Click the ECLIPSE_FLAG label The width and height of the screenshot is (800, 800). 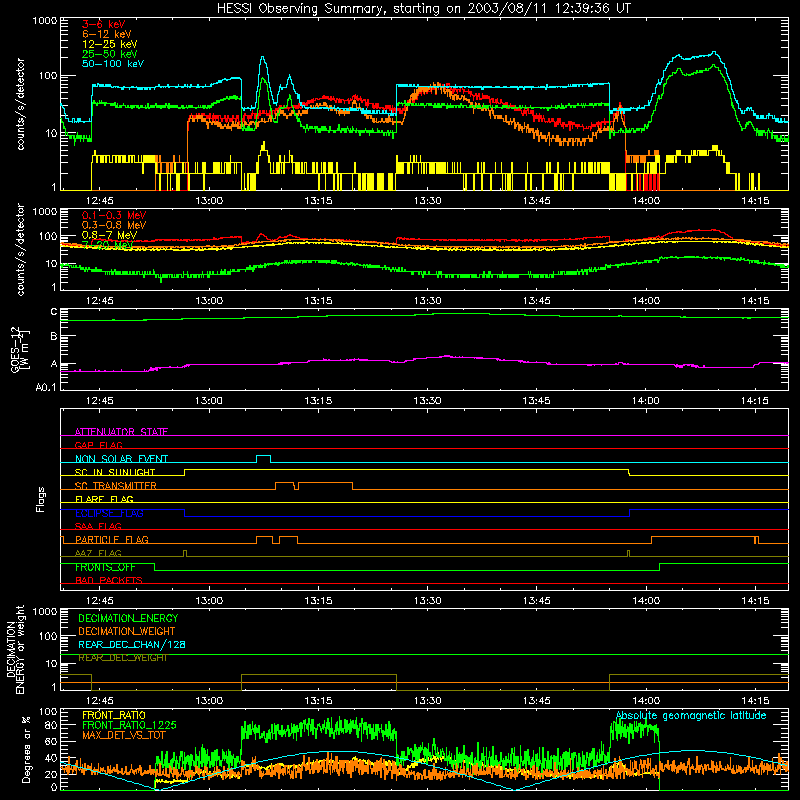tap(109, 513)
